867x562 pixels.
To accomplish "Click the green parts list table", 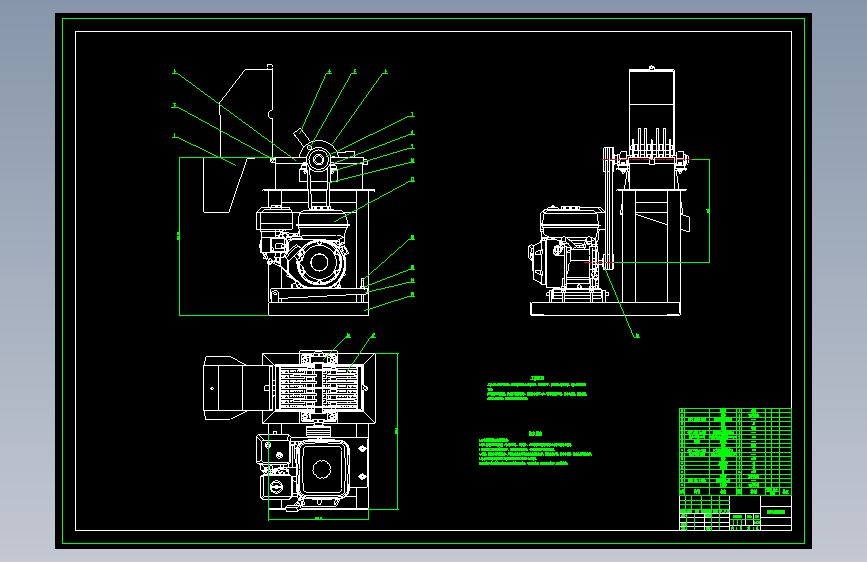I will [x=735, y=452].
